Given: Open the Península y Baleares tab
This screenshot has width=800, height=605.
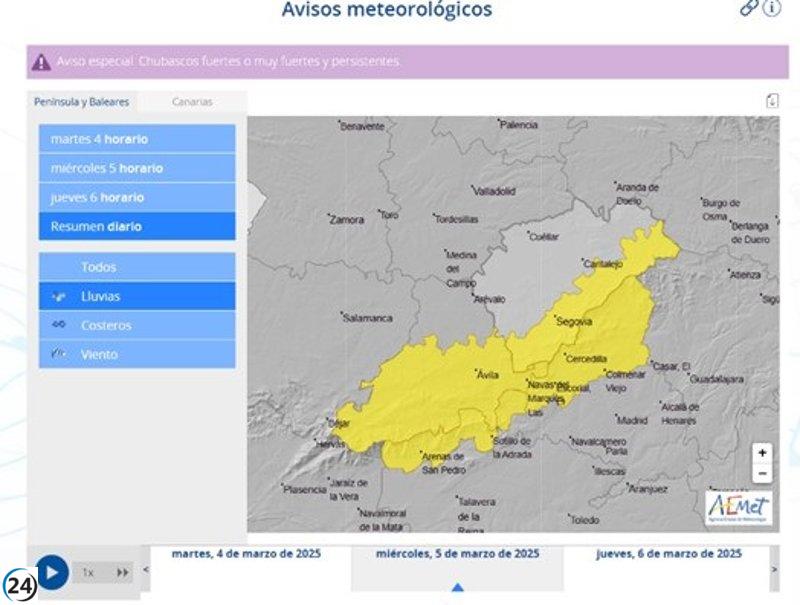Looking at the screenshot, I should click(82, 101).
